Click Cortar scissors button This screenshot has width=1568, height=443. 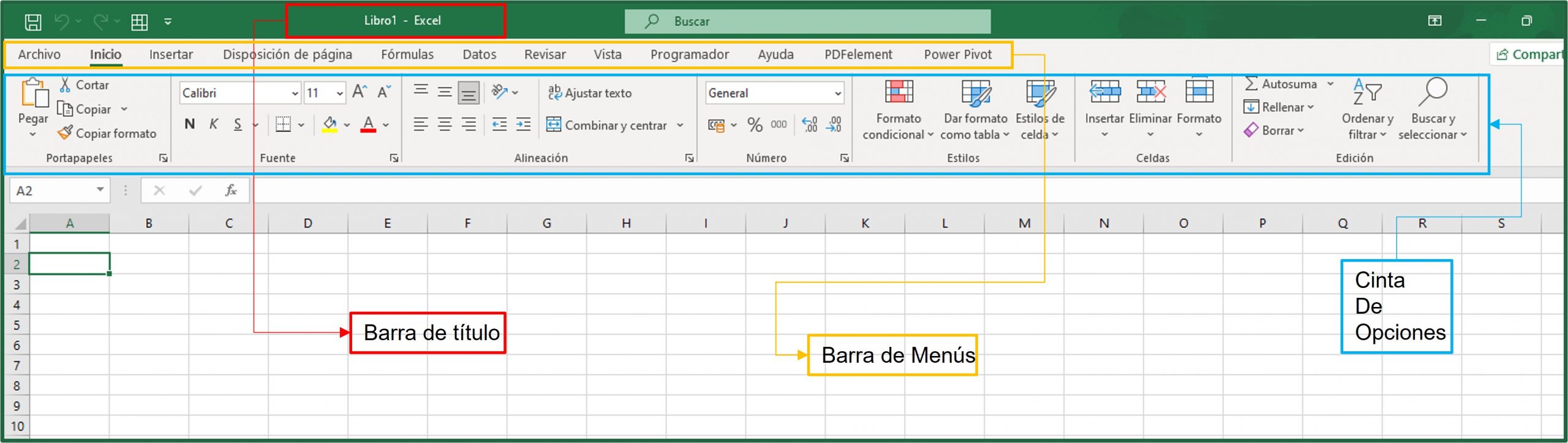coord(85,85)
